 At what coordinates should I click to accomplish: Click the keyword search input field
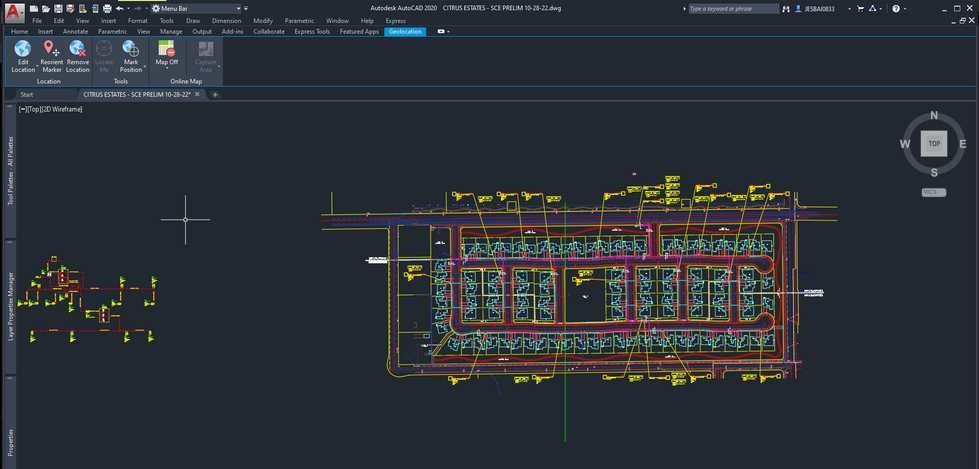point(734,8)
